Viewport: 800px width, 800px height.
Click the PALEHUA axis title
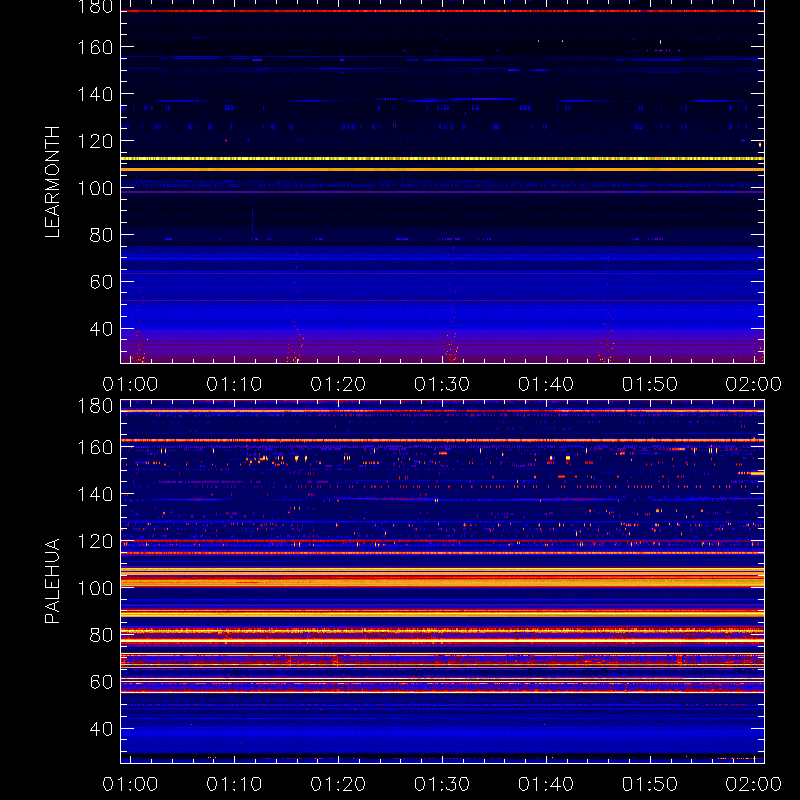click(52, 581)
